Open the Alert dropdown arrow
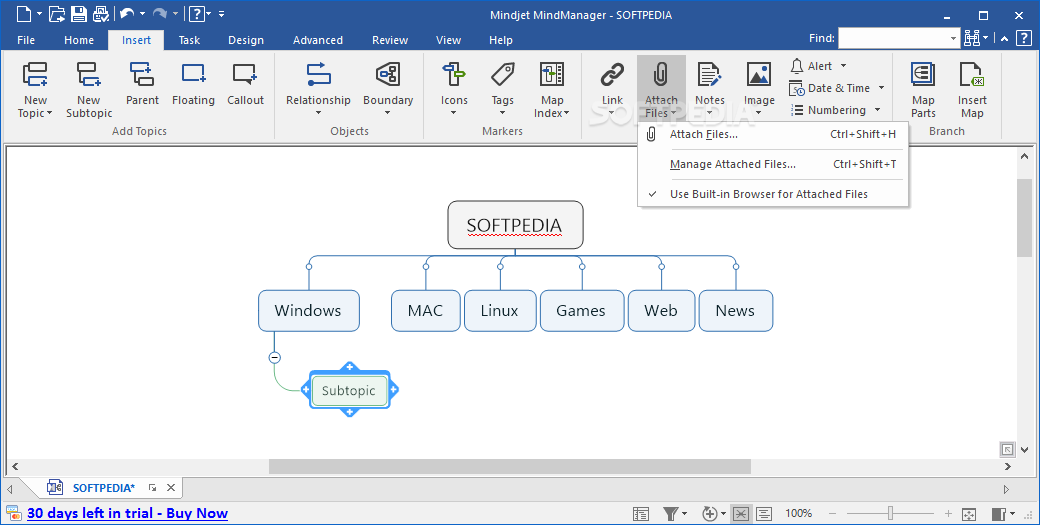 844,66
